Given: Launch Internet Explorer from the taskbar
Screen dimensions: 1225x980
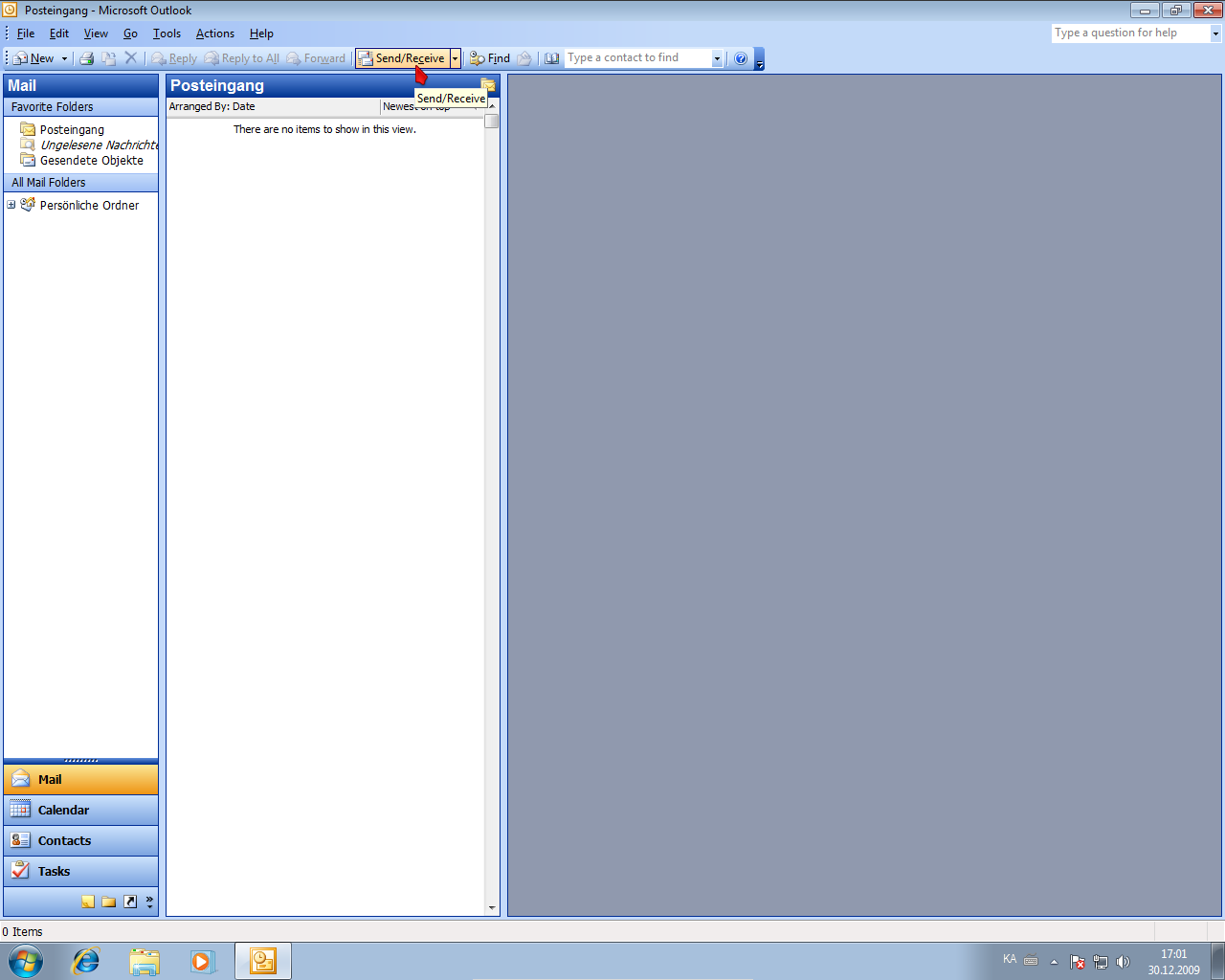Looking at the screenshot, I should pyautogui.click(x=86, y=961).
